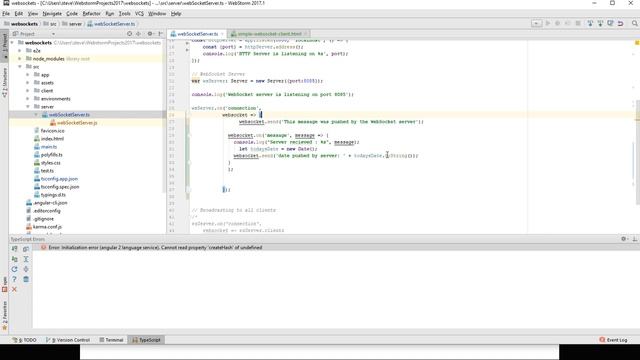Screen dimensions: 640x360
Task: Select favicon.ico in project tree
Action: 52,131
